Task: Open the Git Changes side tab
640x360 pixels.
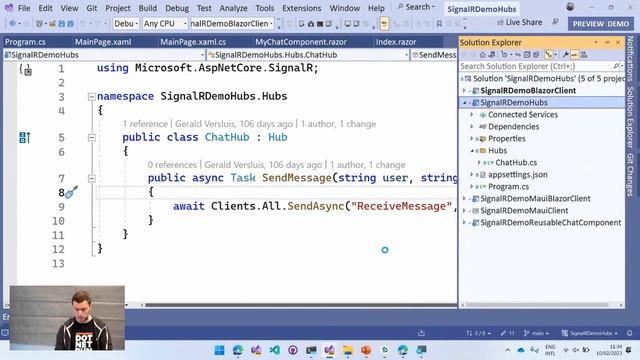Action: [630, 175]
